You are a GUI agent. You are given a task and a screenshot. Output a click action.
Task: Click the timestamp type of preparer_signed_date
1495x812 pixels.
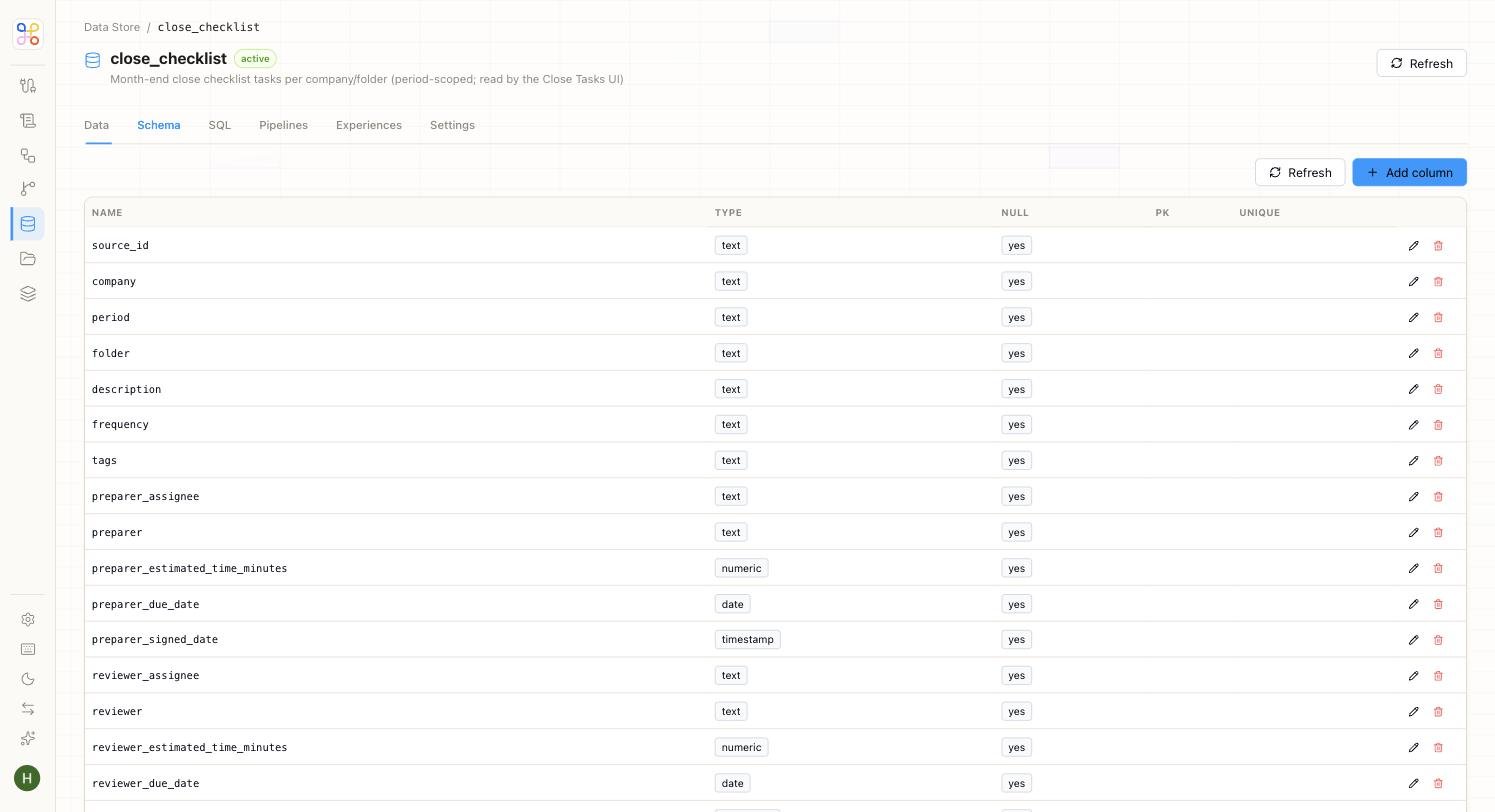[x=747, y=639]
